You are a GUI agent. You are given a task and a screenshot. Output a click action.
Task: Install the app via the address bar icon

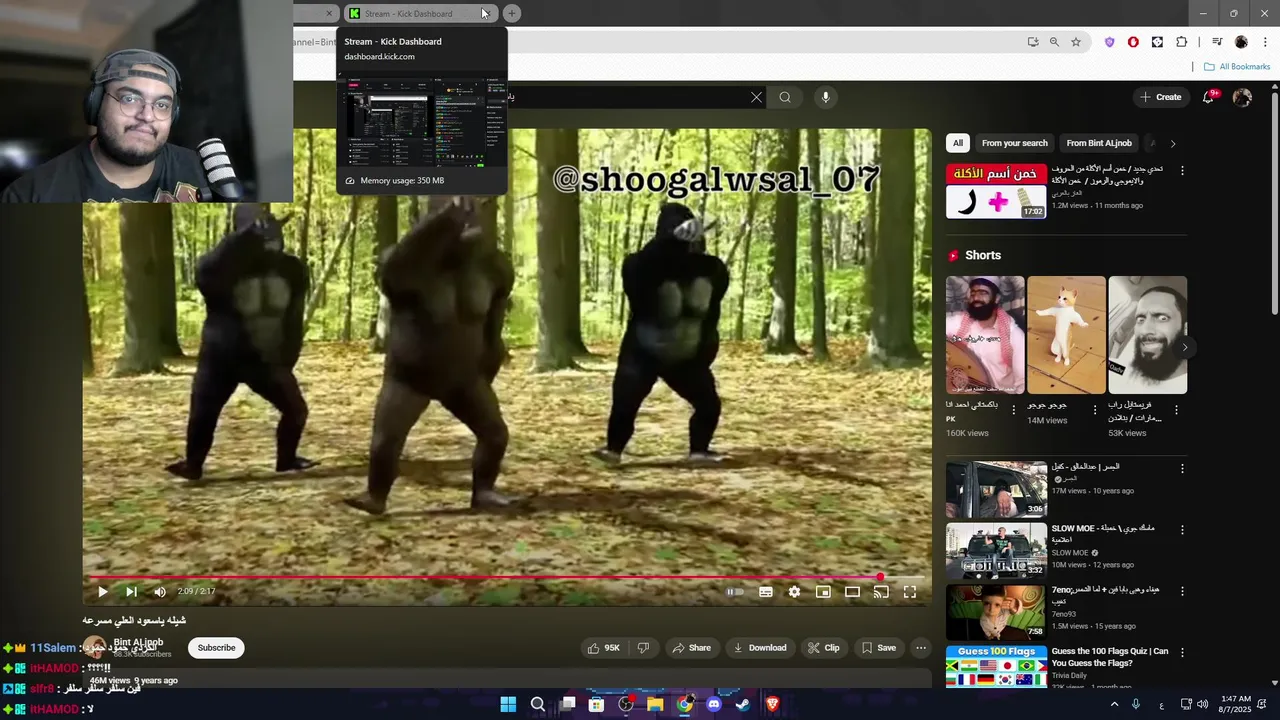tap(1032, 42)
